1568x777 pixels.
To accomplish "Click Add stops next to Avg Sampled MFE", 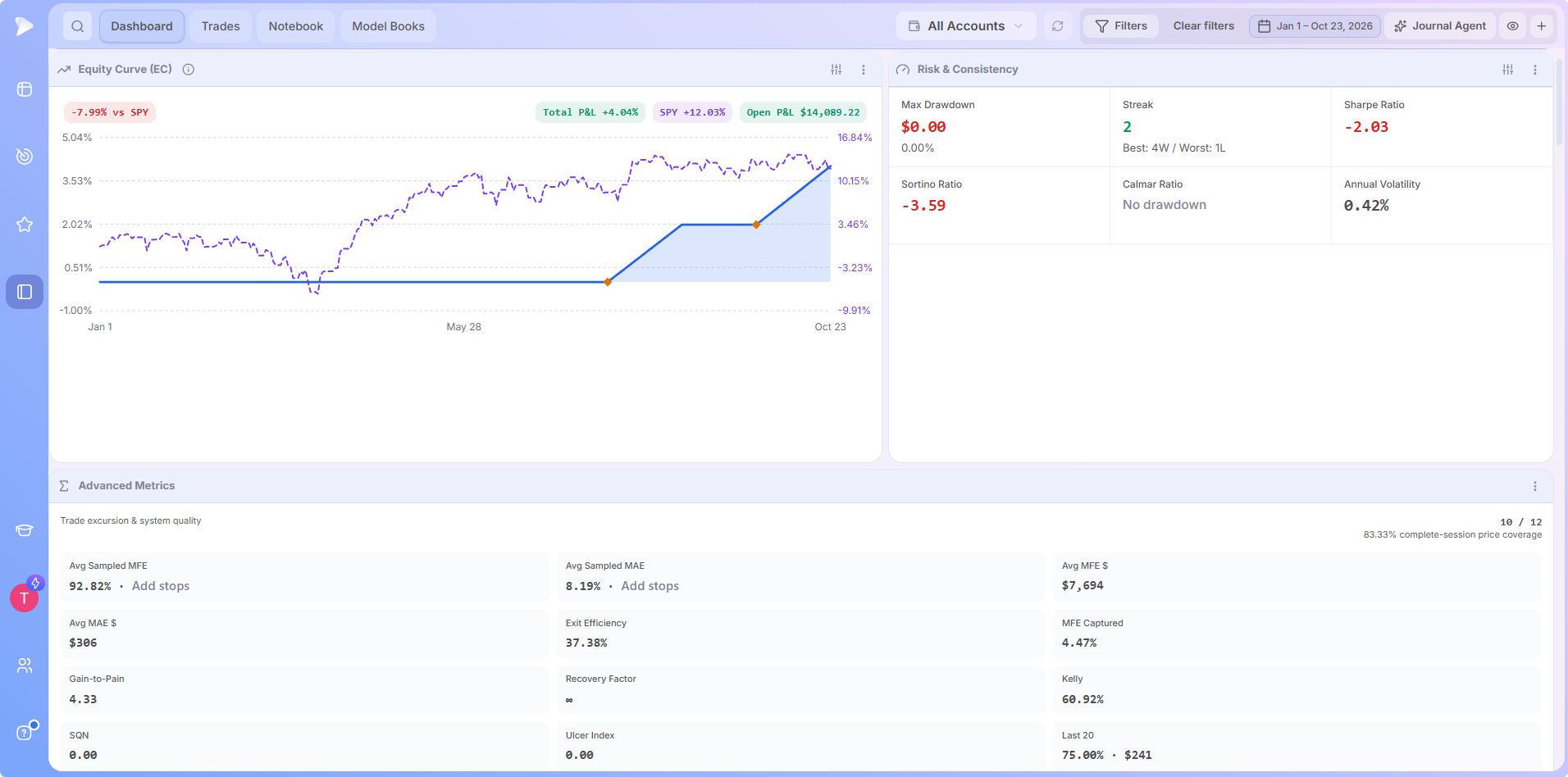I will click(x=161, y=586).
